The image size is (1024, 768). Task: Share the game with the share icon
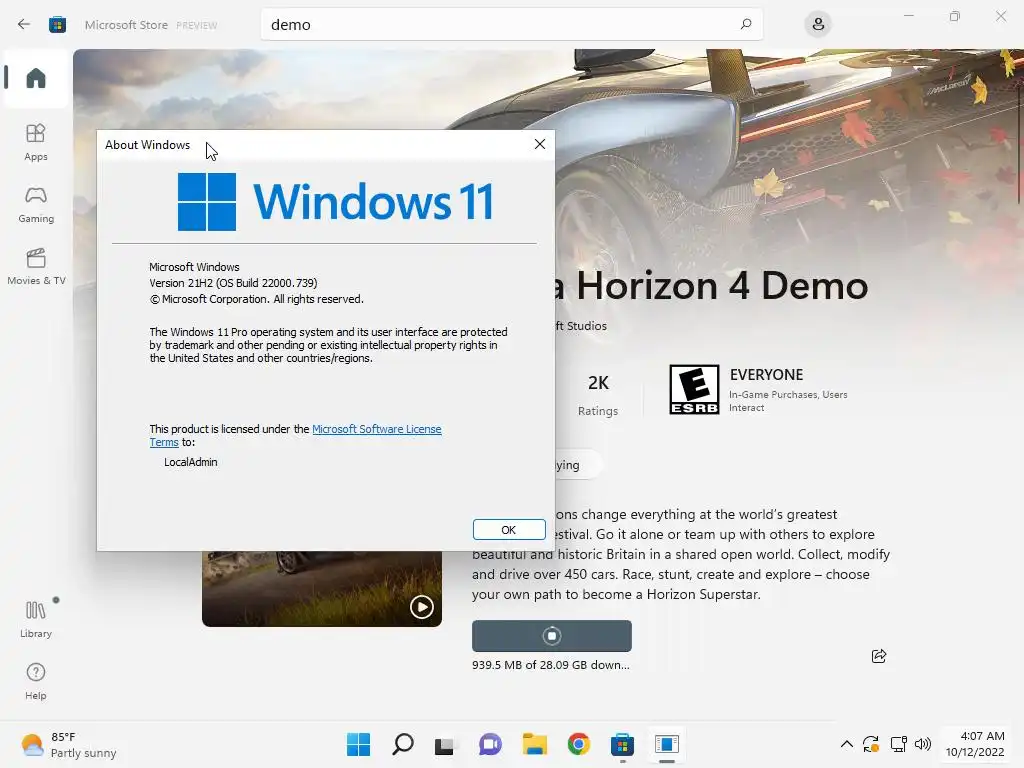pyautogui.click(x=879, y=656)
